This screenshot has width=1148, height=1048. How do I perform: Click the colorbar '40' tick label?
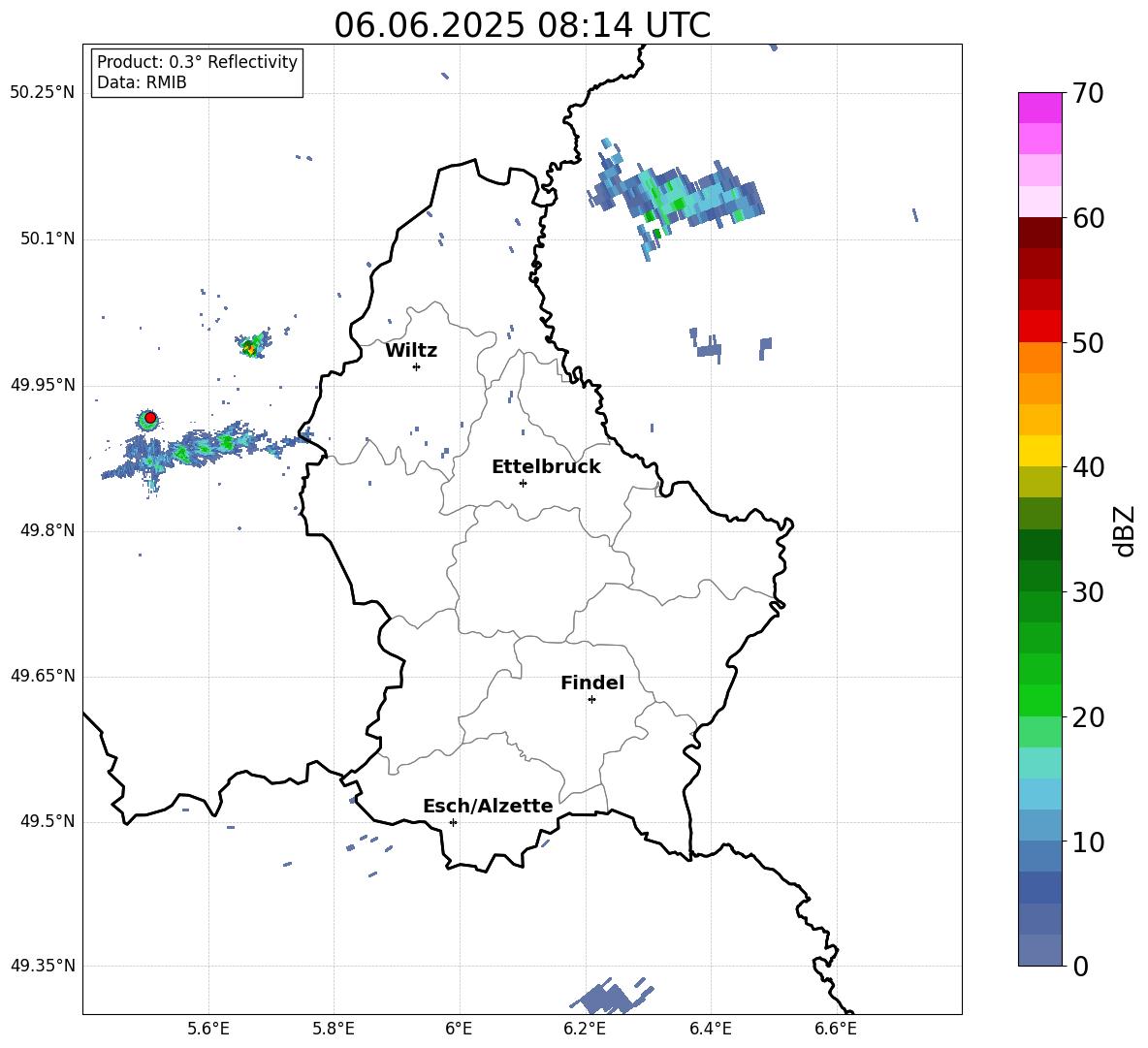point(1087,467)
